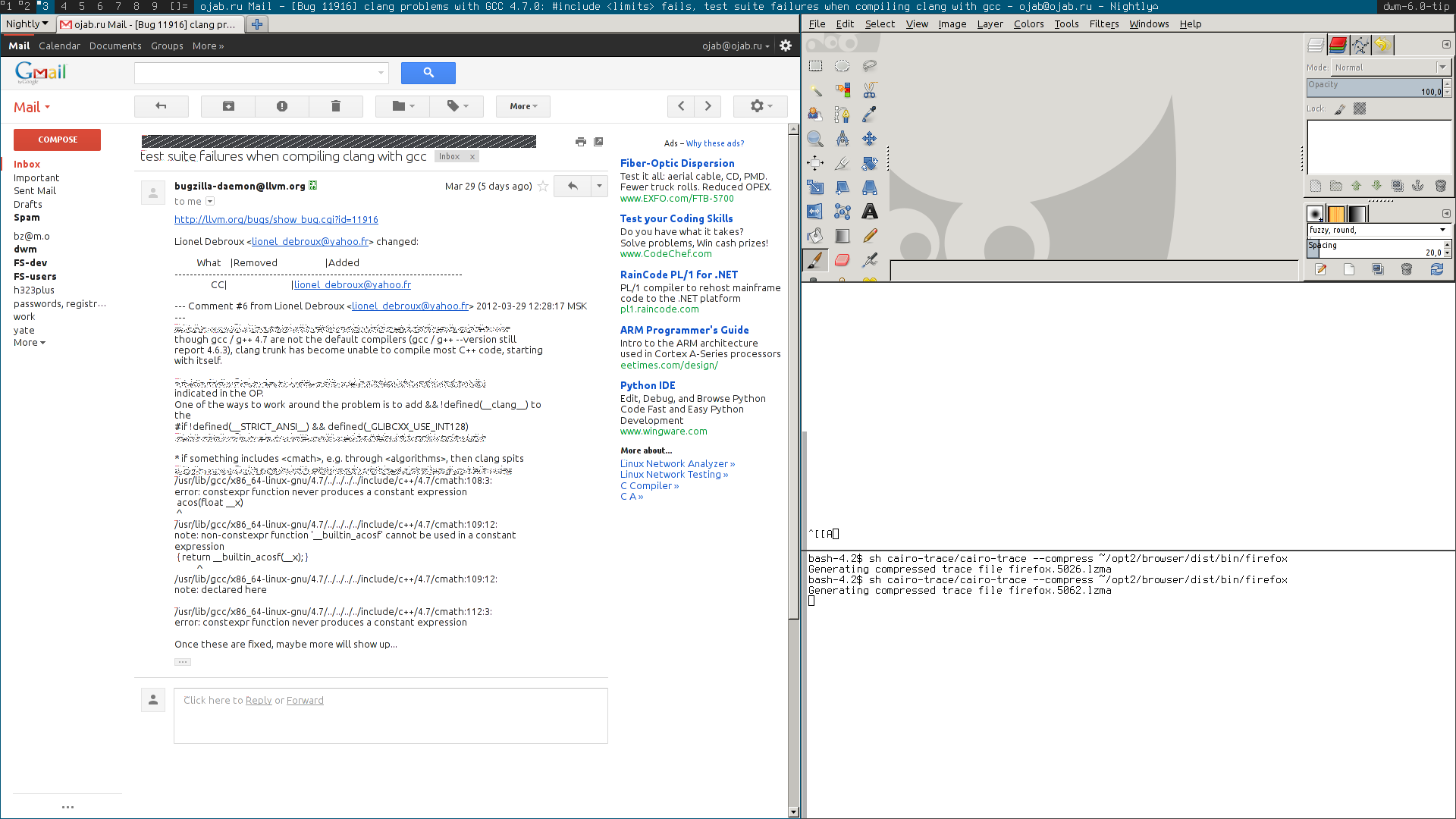The height and width of the screenshot is (819, 1456).
Task: Toggle lock alpha channel checkerboard icon
Action: click(x=1360, y=108)
